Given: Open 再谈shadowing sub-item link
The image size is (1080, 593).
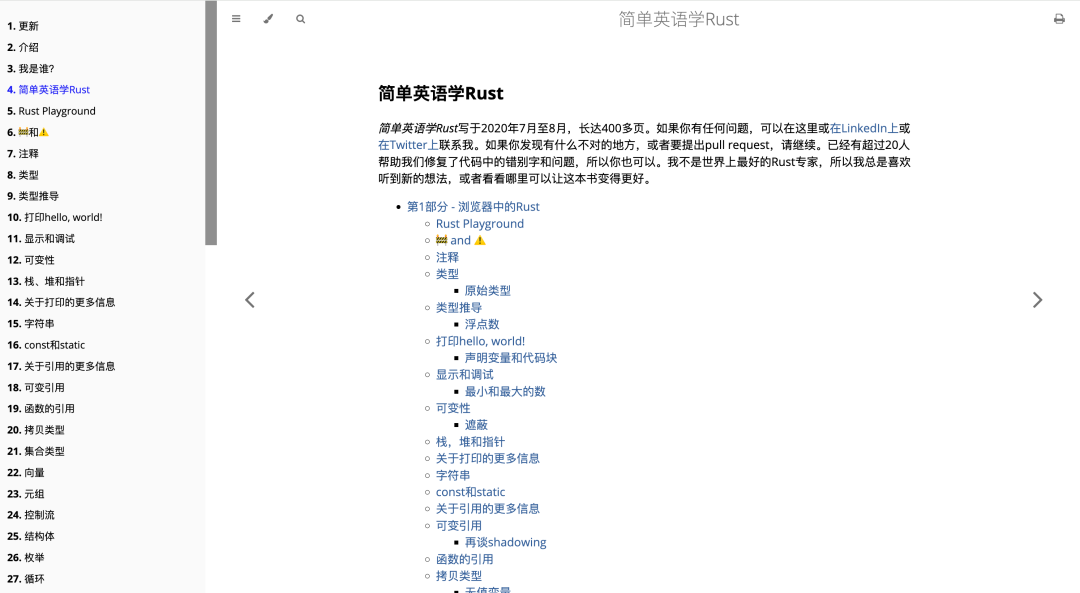Looking at the screenshot, I should pos(506,542).
